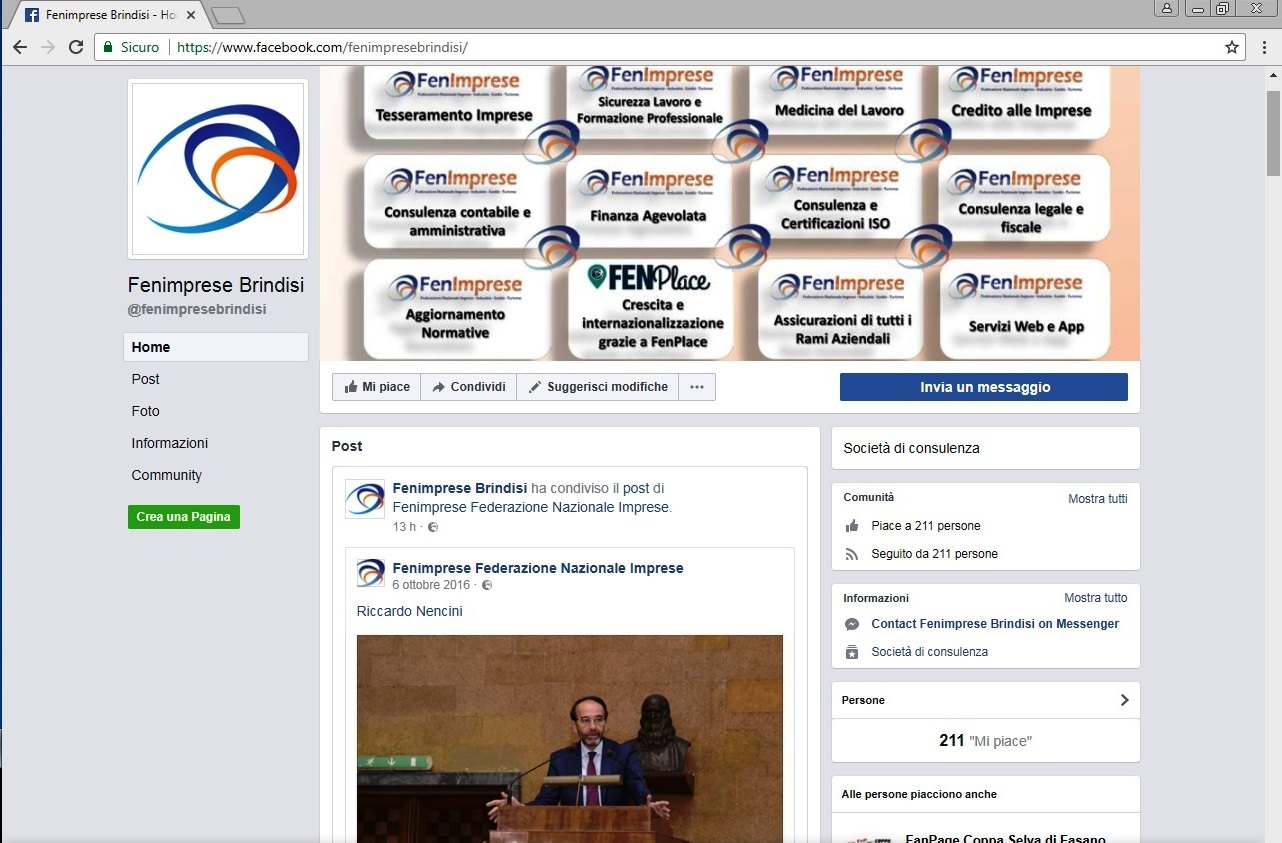1282x843 pixels.
Task: Reload the page with the refresh icon
Action: (x=76, y=47)
